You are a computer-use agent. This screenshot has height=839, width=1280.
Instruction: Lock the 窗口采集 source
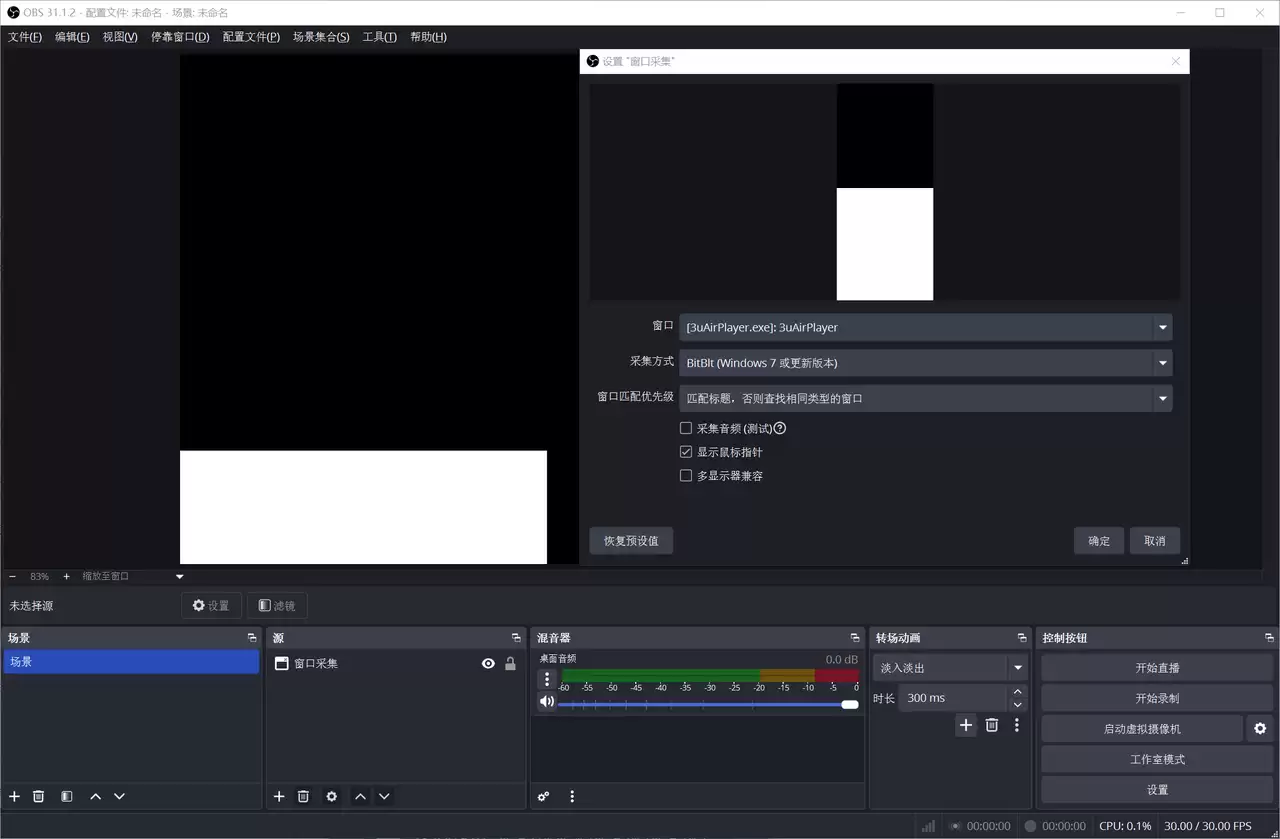[510, 663]
